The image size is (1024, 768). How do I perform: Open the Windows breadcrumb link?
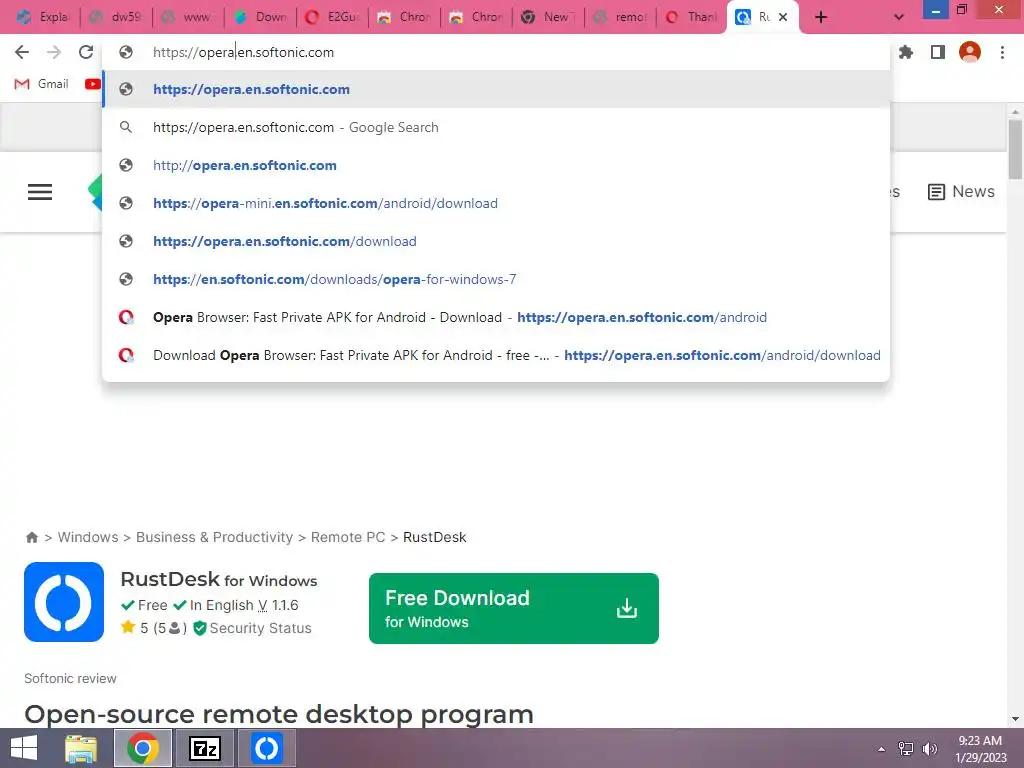pos(88,537)
